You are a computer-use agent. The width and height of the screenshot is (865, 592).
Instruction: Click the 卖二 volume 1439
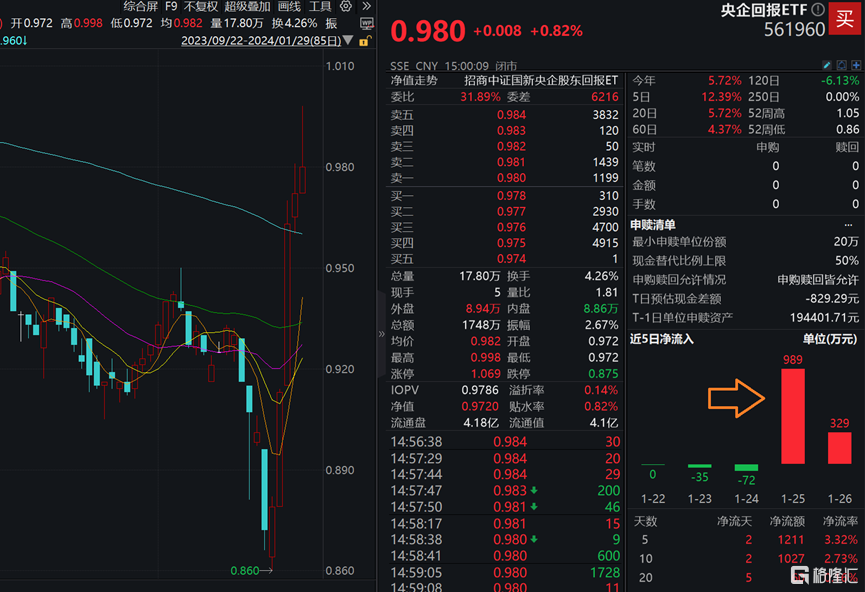(605, 162)
